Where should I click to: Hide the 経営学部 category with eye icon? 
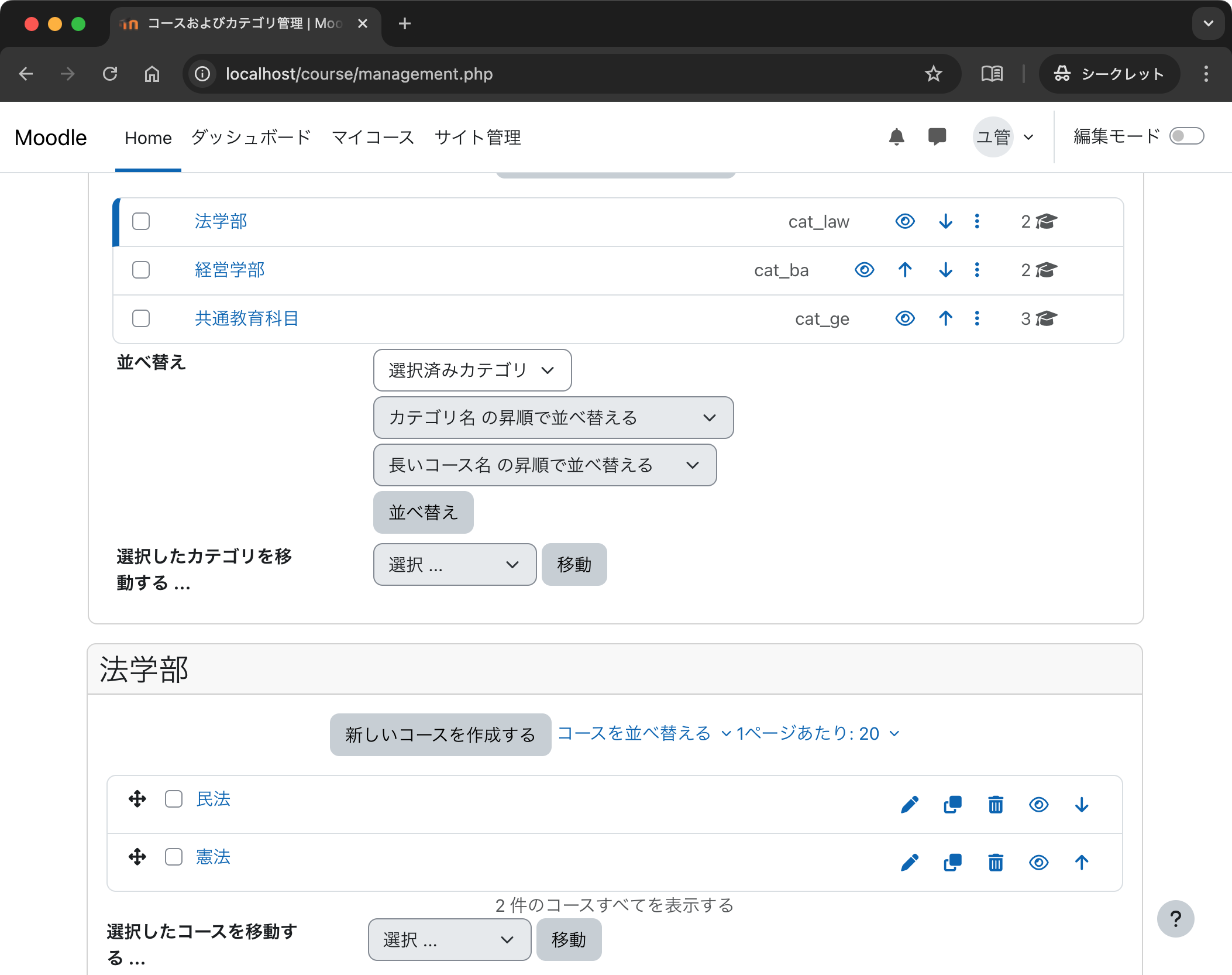pos(864,270)
